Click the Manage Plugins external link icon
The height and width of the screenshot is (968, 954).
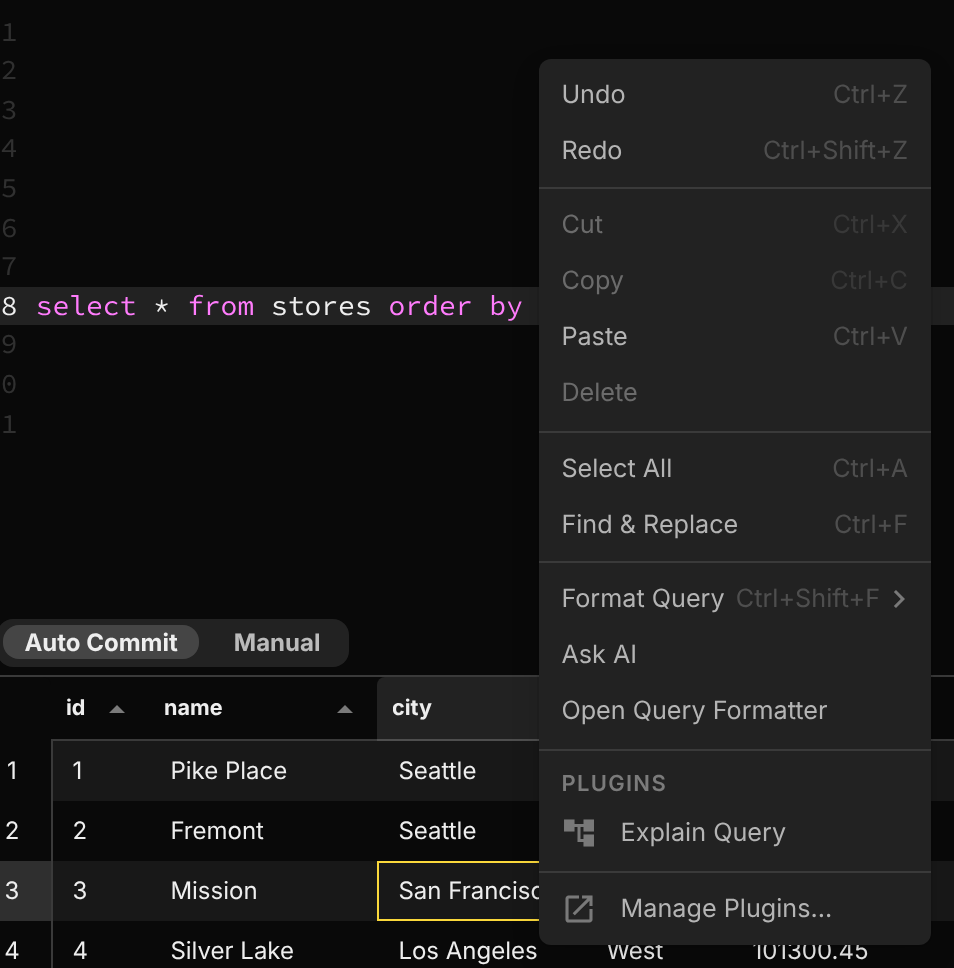tap(579, 909)
